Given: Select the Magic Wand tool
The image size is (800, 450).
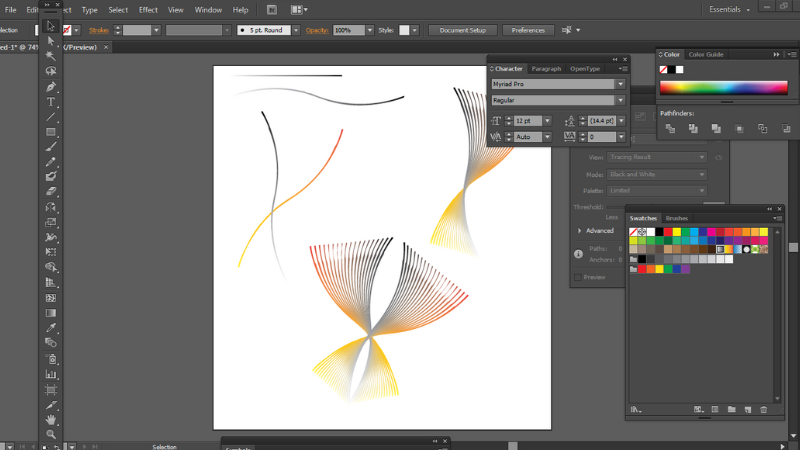Looking at the screenshot, I should (51, 56).
